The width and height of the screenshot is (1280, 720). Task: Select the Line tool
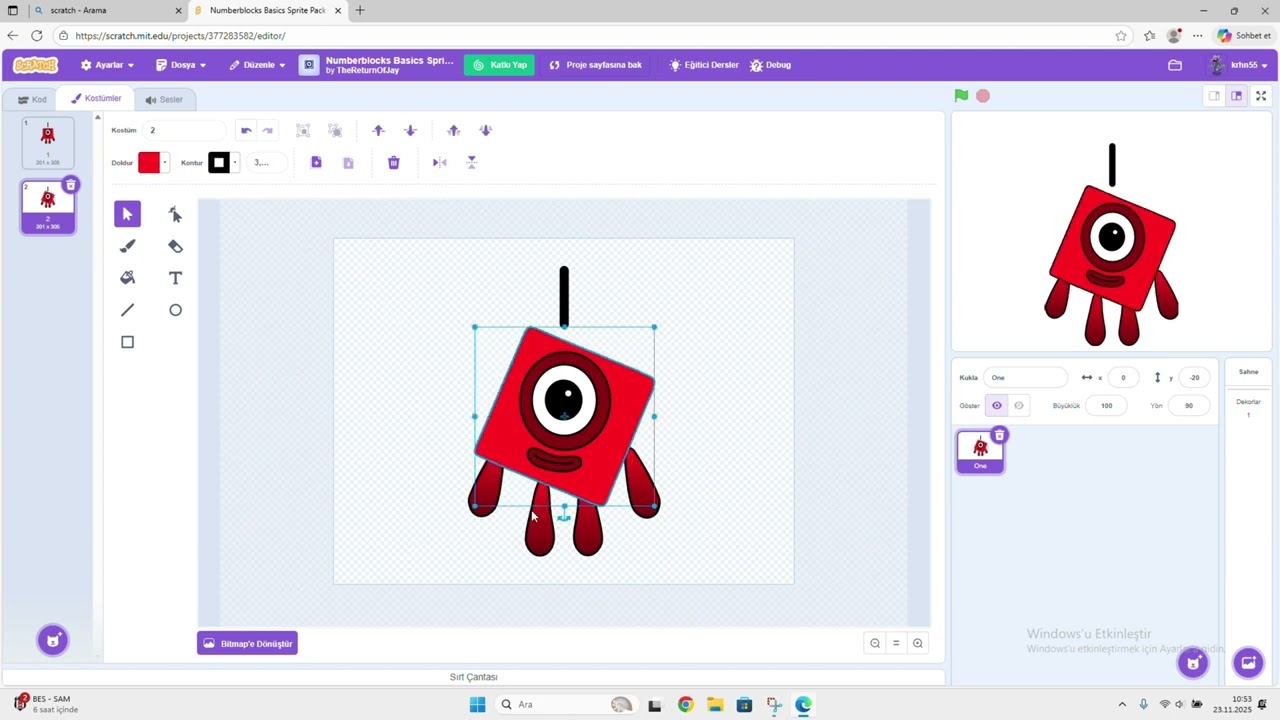coord(127,310)
